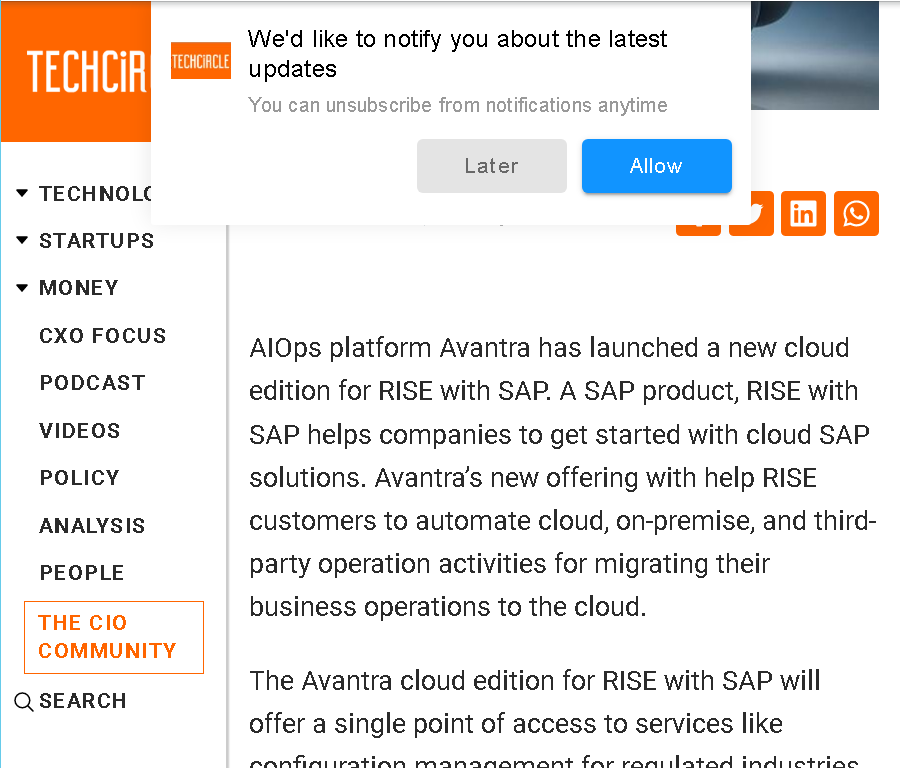Click the notification headline text

(x=457, y=54)
